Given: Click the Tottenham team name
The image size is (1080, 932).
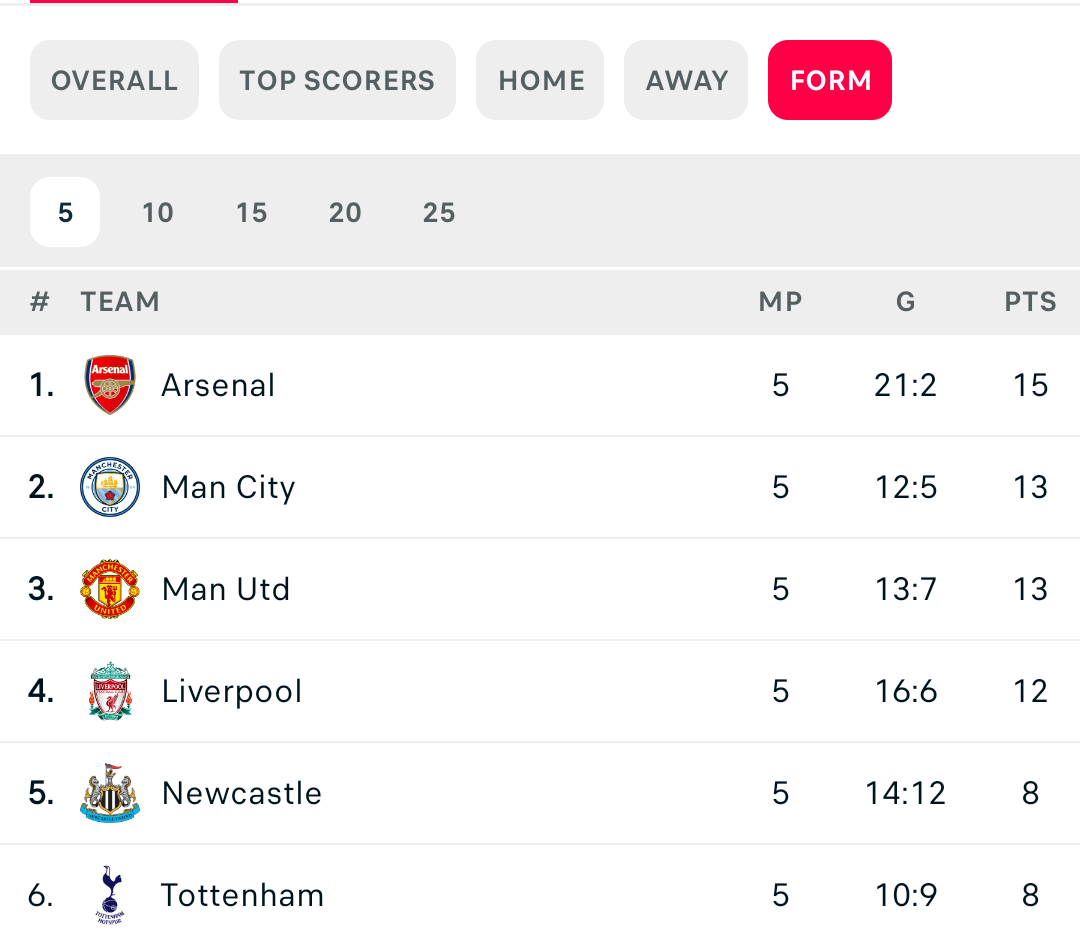Looking at the screenshot, I should (x=242, y=895).
